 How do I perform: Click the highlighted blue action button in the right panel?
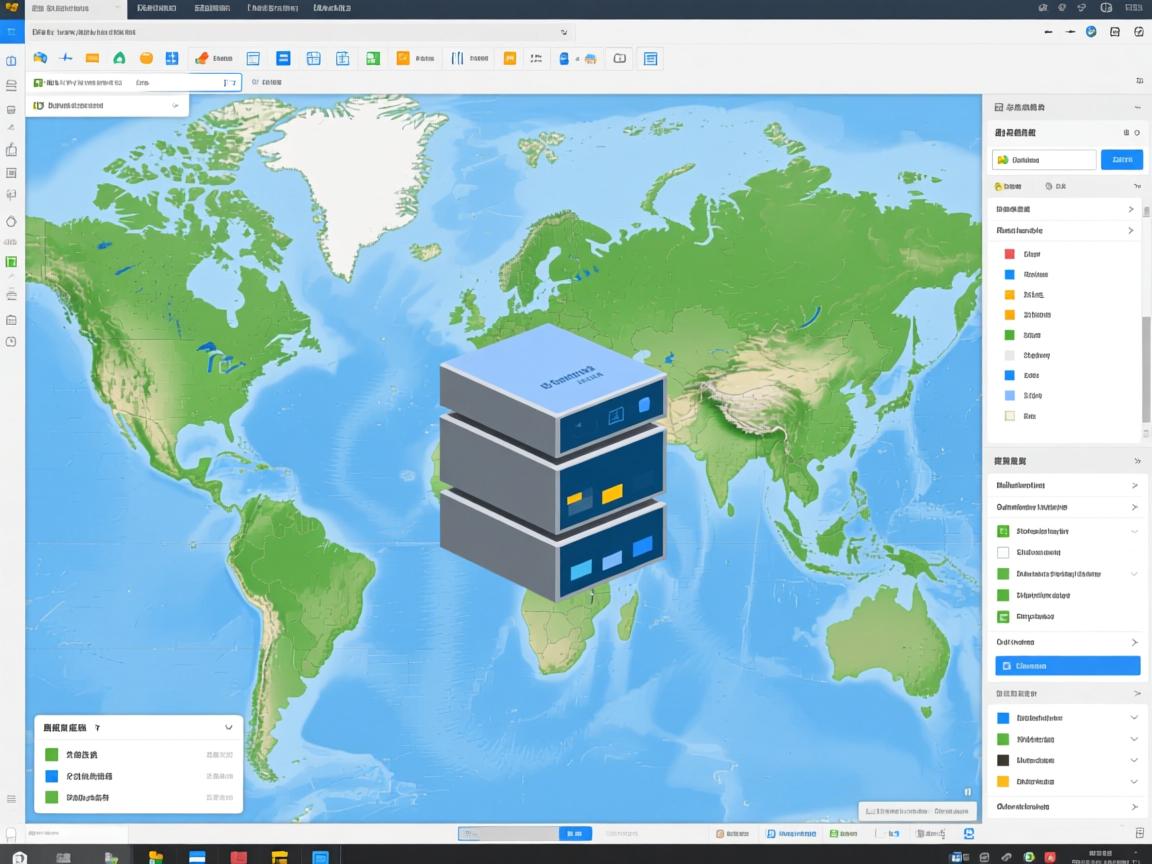1066,665
